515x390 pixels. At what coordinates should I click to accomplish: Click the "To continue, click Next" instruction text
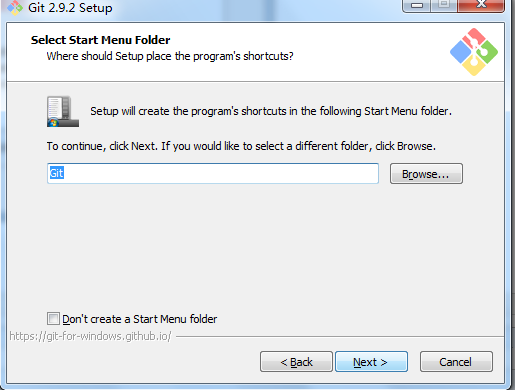pyautogui.click(x=241, y=146)
